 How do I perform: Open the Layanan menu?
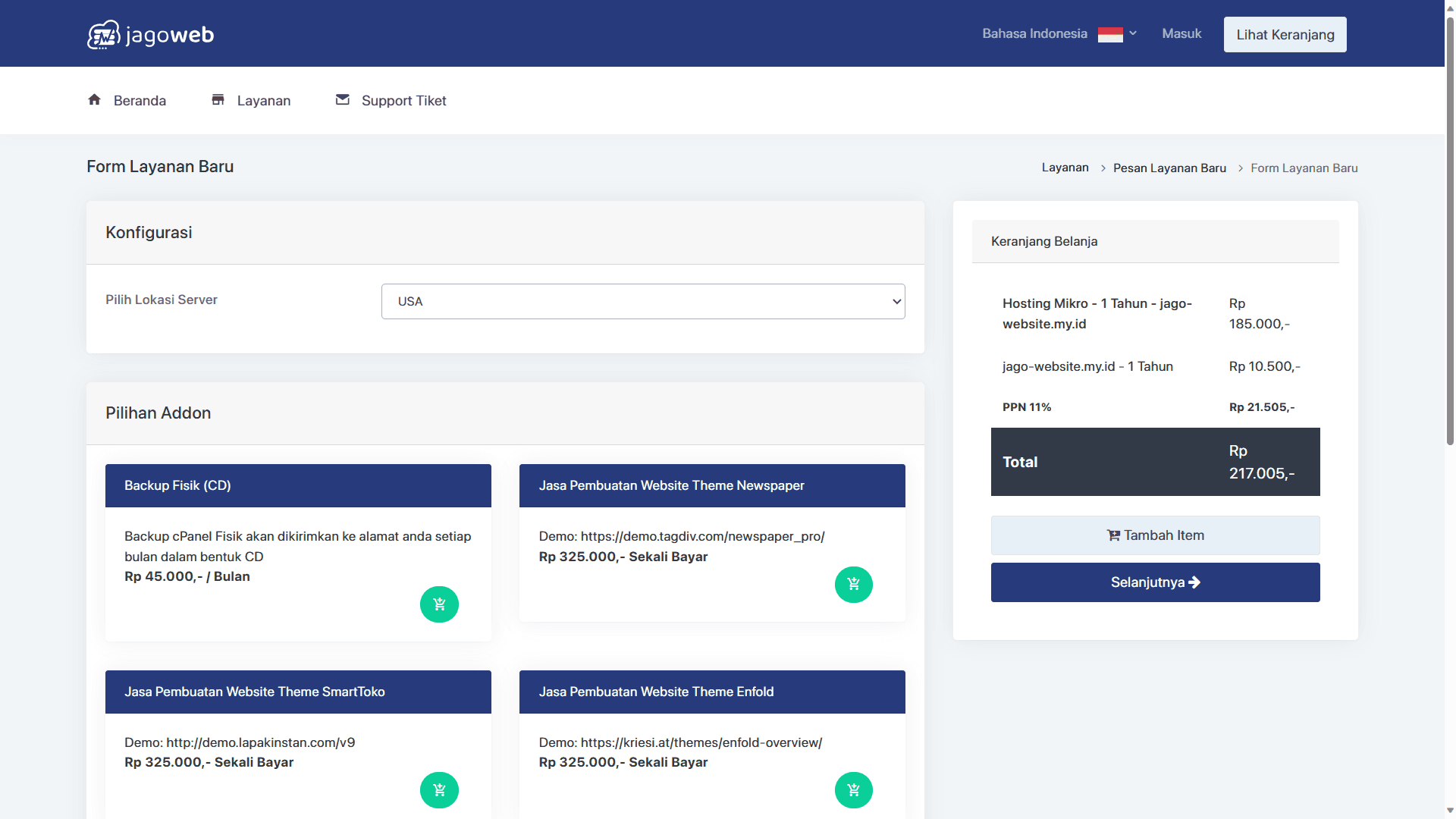pyautogui.click(x=251, y=100)
